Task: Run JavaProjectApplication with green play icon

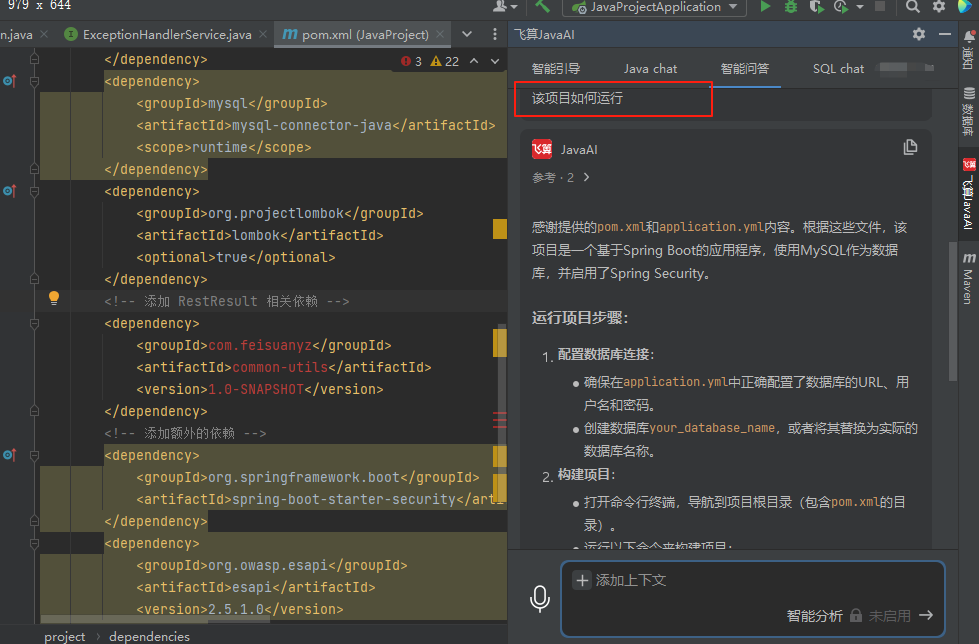Action: [x=765, y=7]
